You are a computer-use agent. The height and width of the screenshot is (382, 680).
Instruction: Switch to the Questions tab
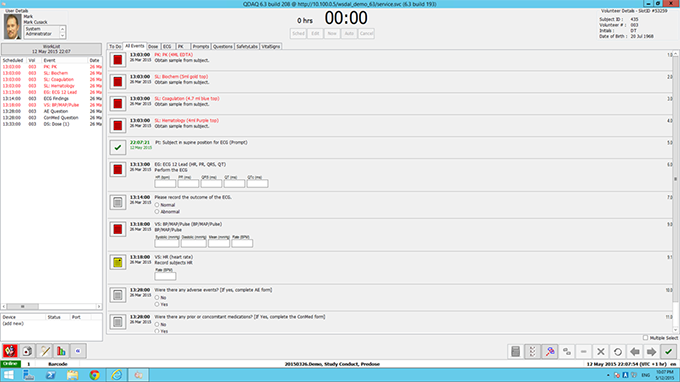[223, 46]
